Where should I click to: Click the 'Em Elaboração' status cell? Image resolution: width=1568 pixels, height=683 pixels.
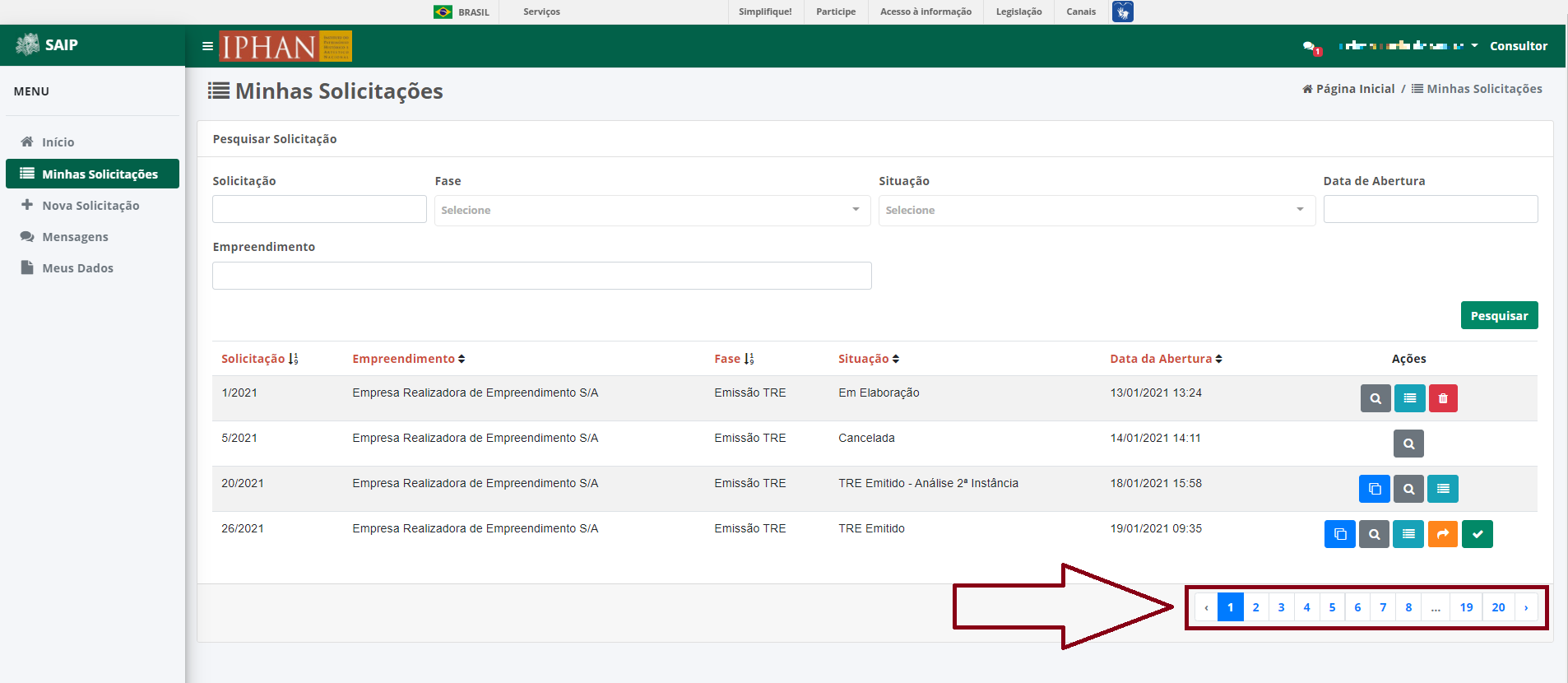point(879,393)
